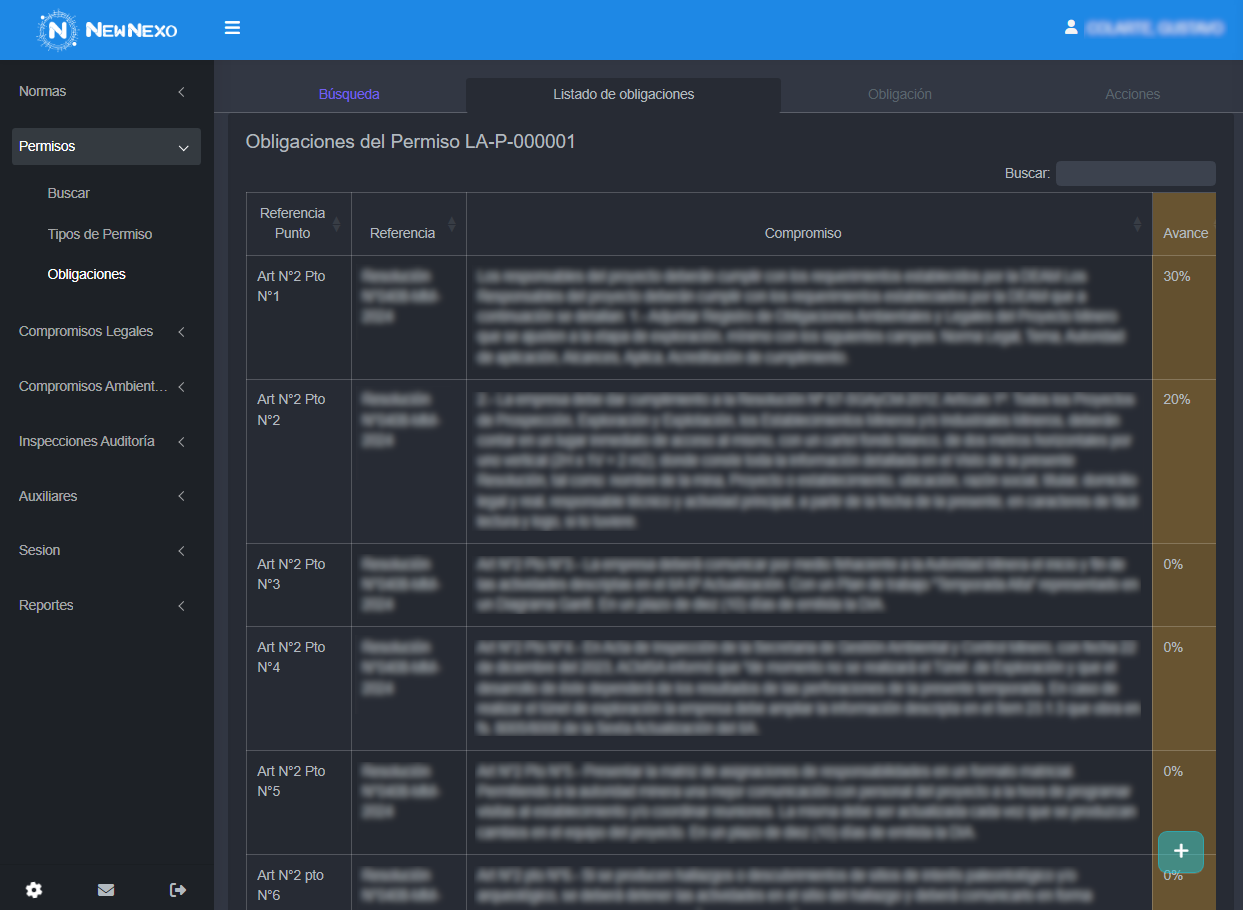Click the logout icon in sidebar

[x=178, y=889]
